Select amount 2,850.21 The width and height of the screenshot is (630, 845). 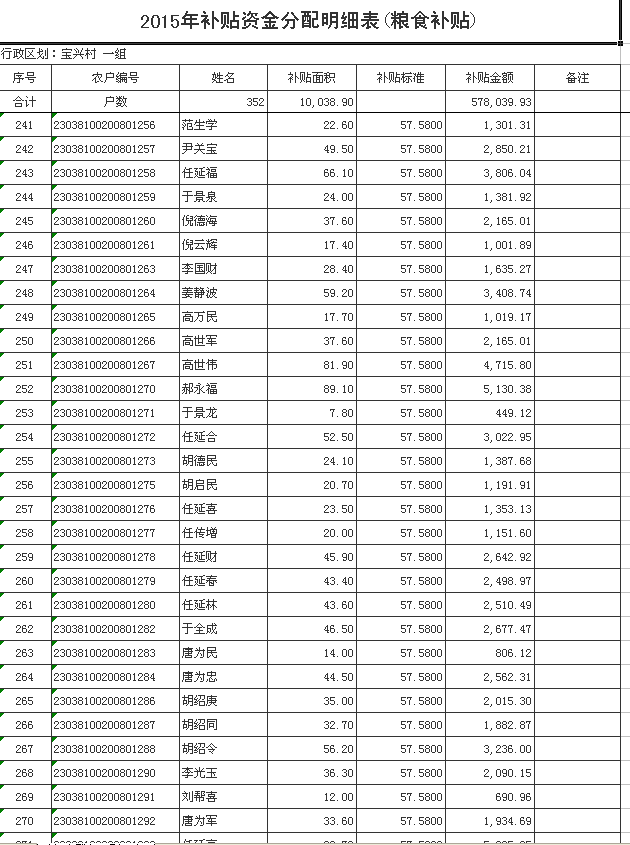[x=490, y=149]
